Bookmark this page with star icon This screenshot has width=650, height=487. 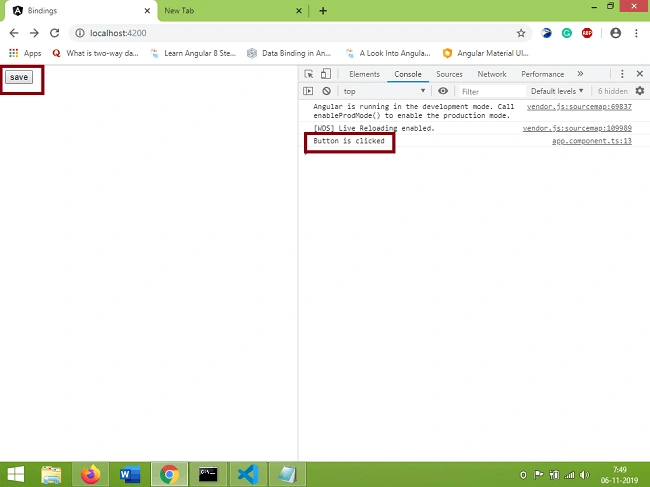[521, 33]
